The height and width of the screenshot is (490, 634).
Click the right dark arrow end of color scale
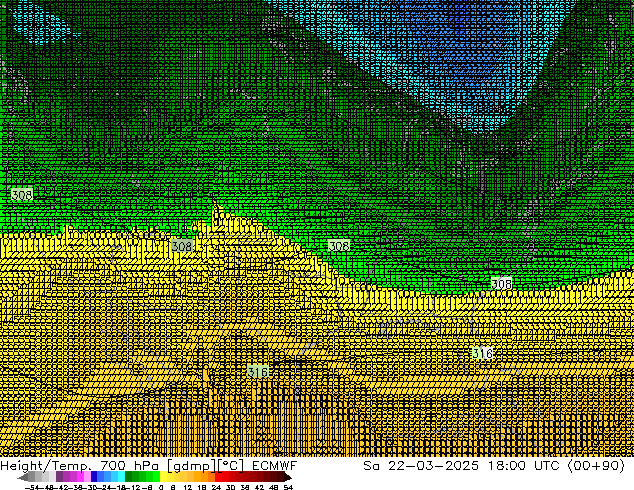tap(287, 477)
